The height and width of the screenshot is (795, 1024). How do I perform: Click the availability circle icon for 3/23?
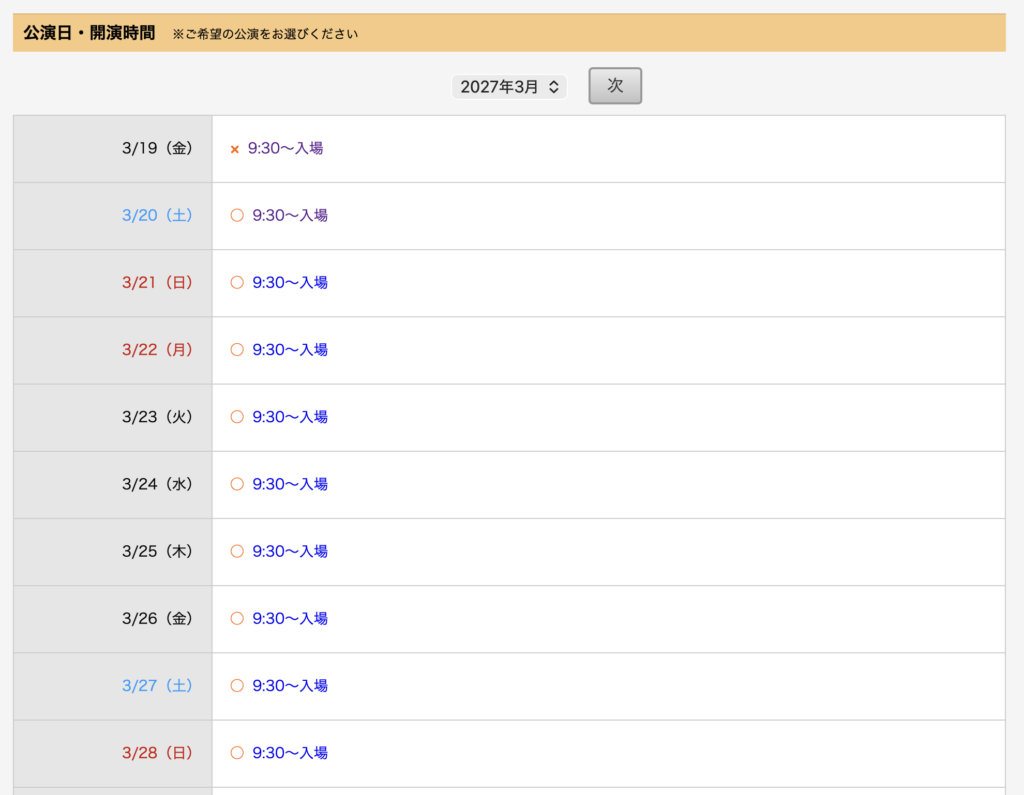click(x=237, y=417)
